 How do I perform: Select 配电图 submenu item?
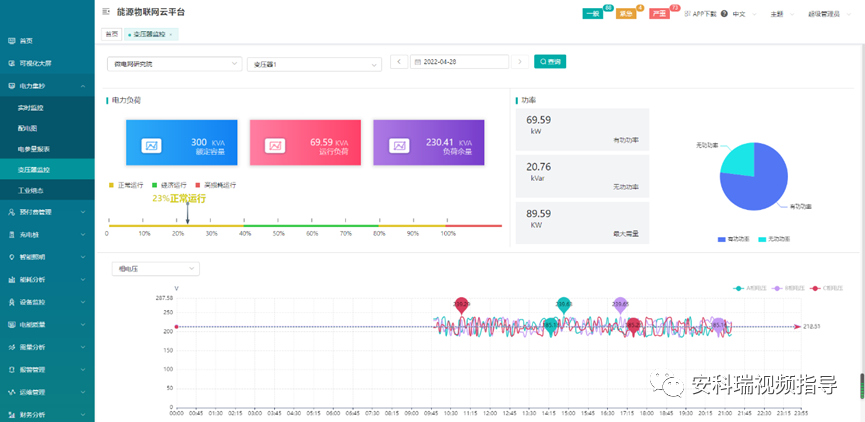pos(47,129)
